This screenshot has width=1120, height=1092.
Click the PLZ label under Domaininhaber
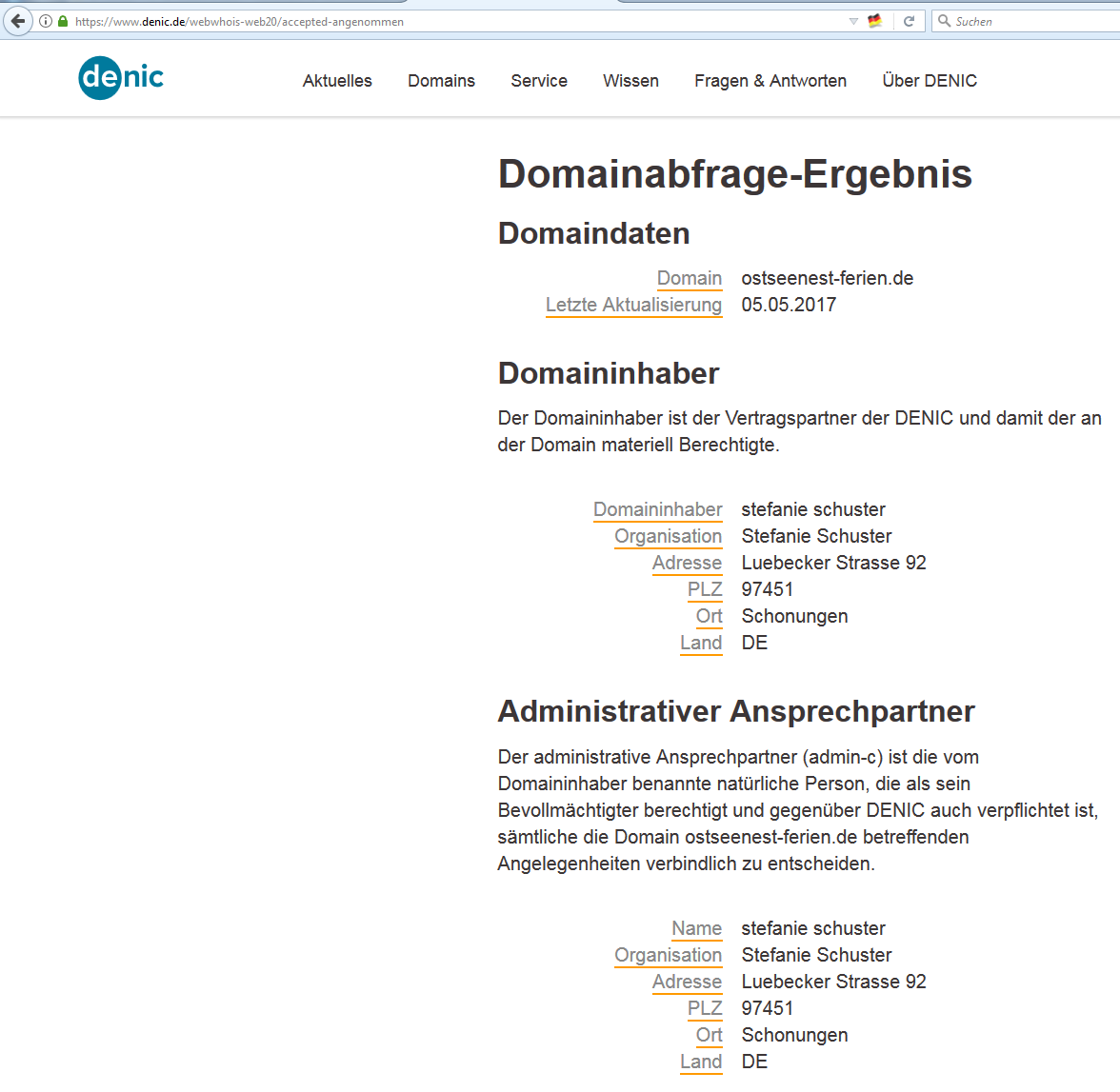click(x=705, y=589)
